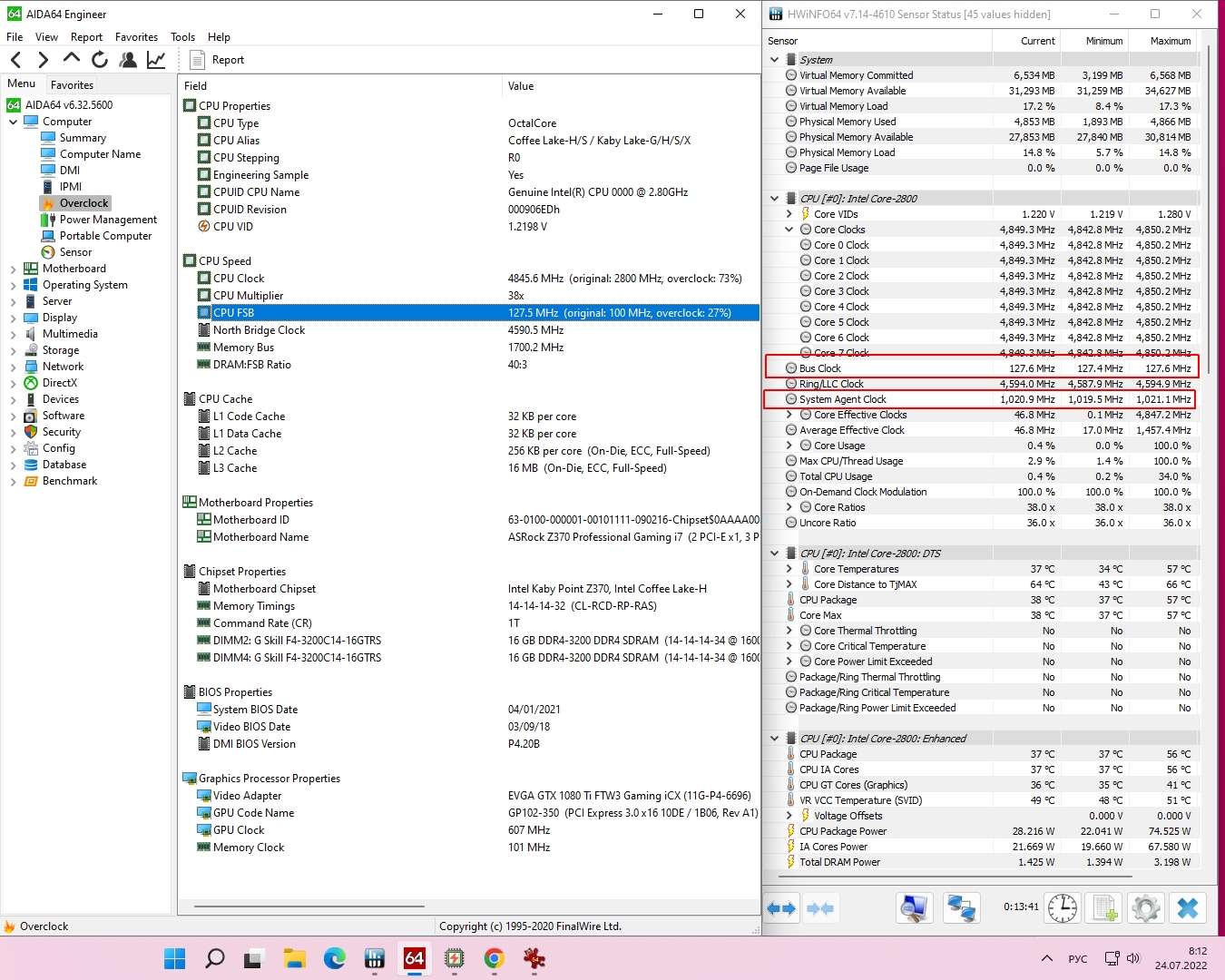Click the HWiNFO expand-columns double-arrow icon
The height and width of the screenshot is (980, 1225).
(781, 908)
